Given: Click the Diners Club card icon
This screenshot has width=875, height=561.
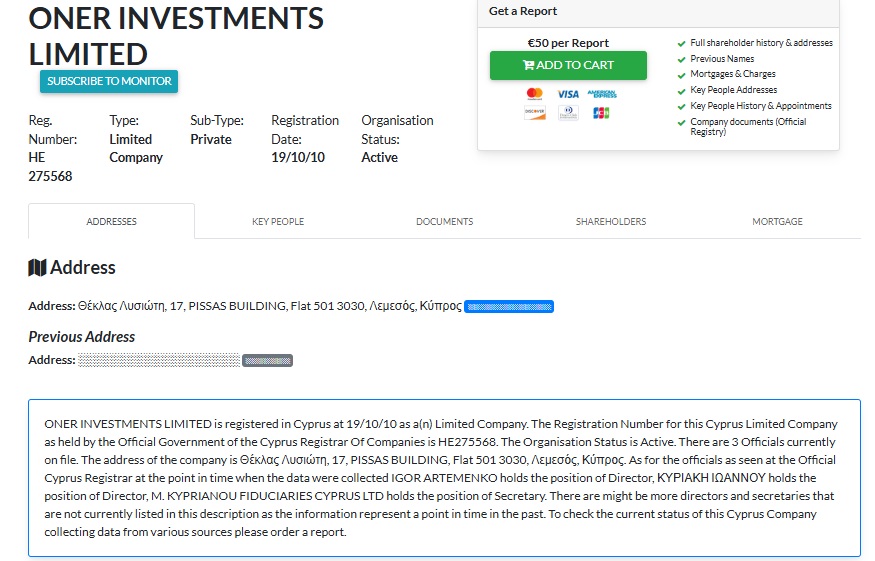Looking at the screenshot, I should [568, 113].
